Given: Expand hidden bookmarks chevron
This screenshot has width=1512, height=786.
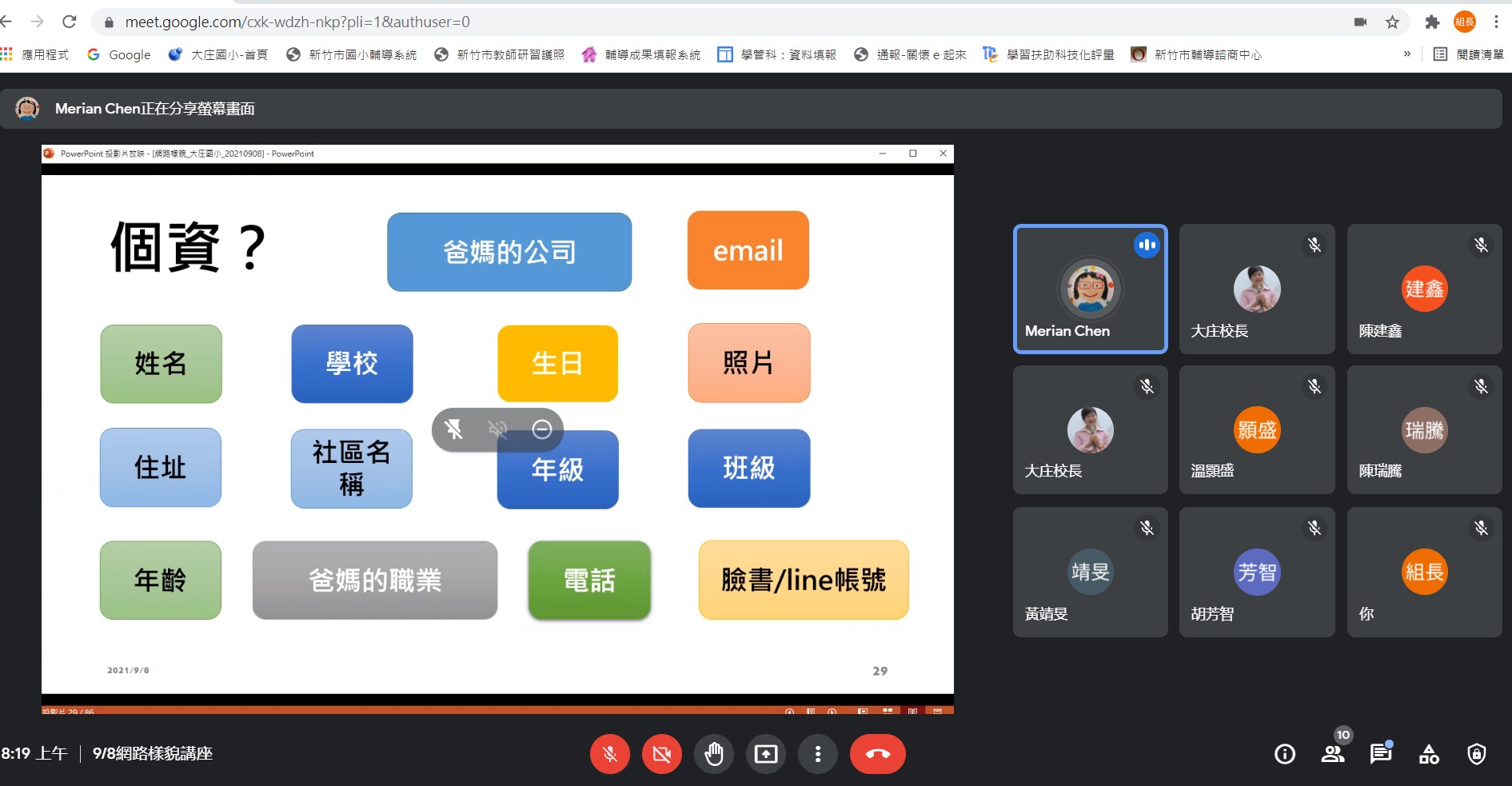Looking at the screenshot, I should tap(1406, 54).
